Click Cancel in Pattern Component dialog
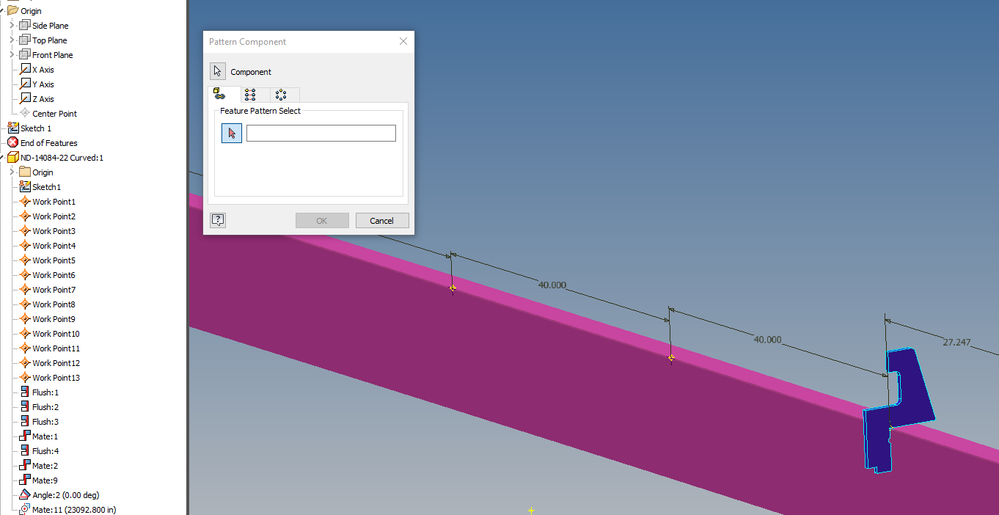The height and width of the screenshot is (515, 999). click(x=382, y=221)
